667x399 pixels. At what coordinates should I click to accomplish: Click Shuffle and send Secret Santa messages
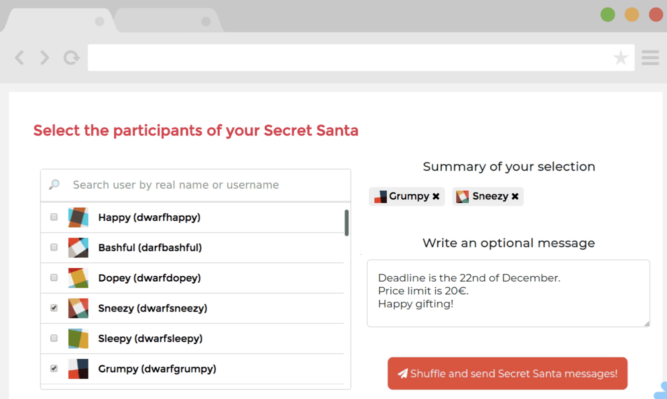[x=507, y=373]
